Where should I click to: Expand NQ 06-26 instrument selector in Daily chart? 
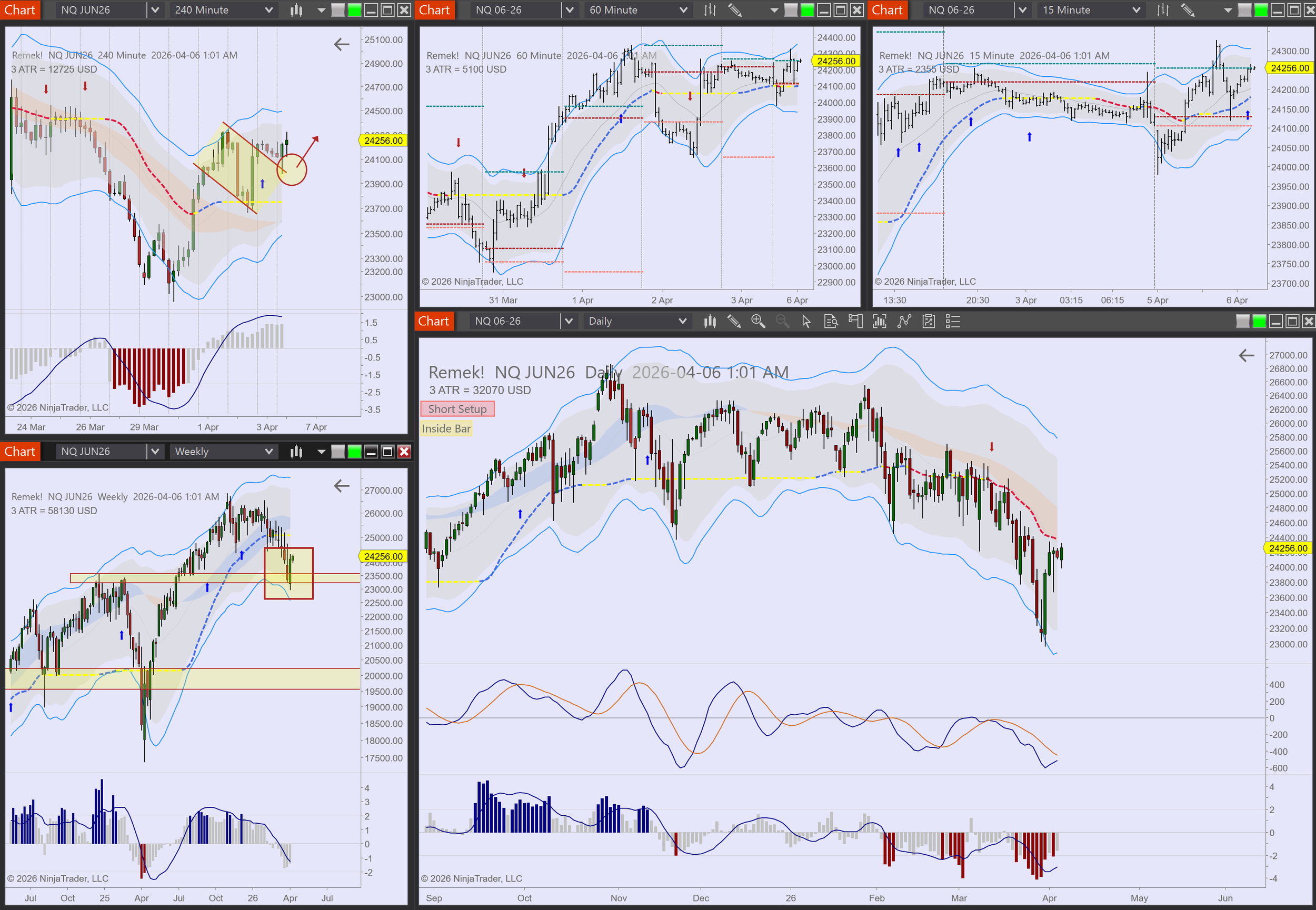tap(569, 322)
